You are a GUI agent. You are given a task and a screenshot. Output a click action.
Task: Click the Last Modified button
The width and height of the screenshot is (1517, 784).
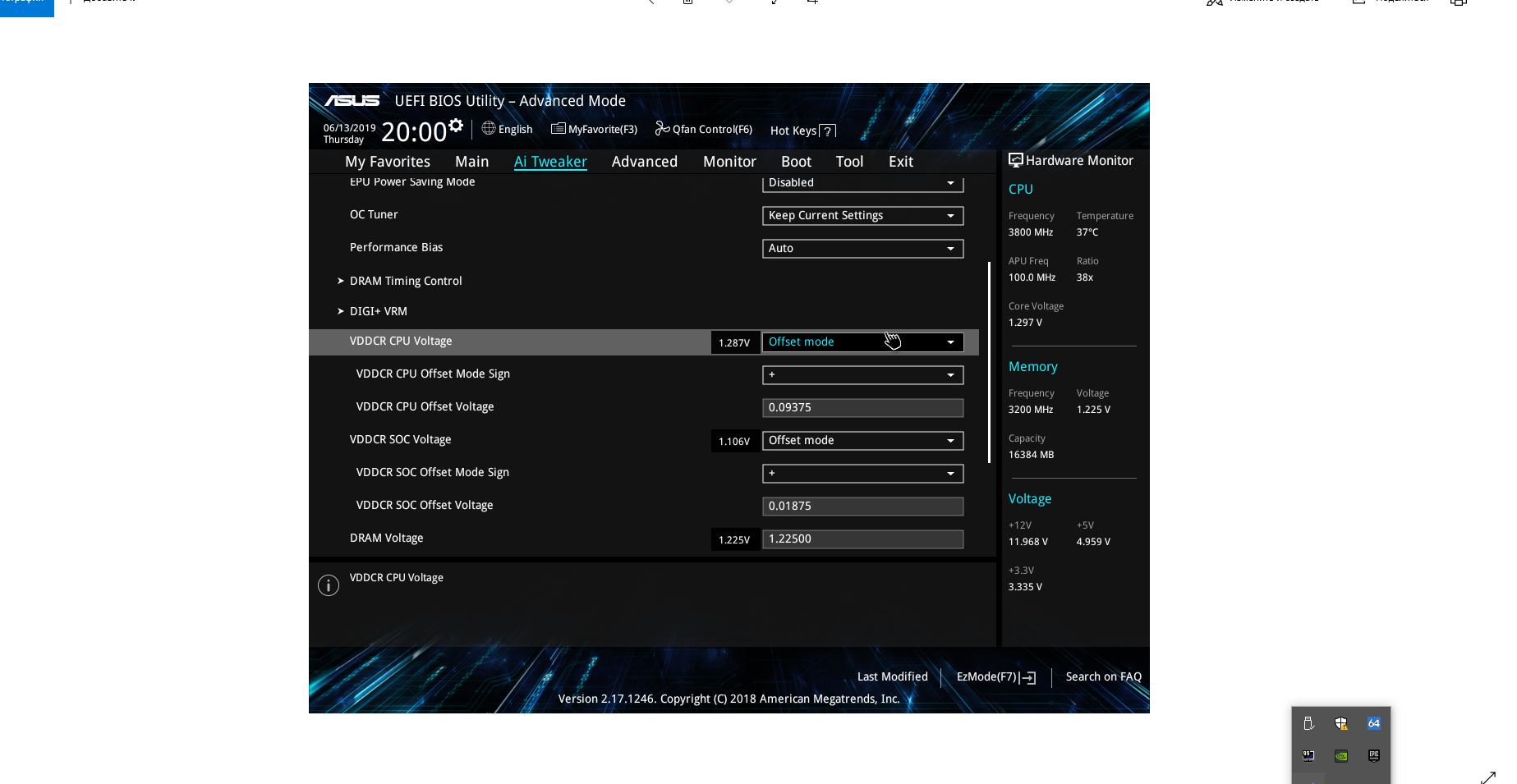coord(893,677)
